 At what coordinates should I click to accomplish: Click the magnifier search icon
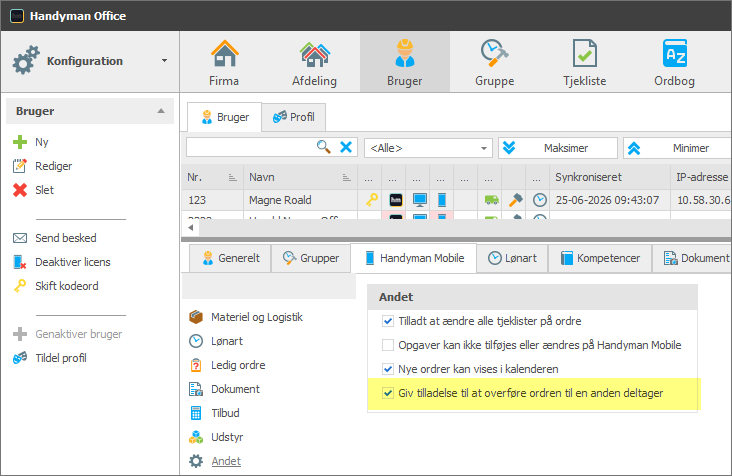click(x=324, y=147)
